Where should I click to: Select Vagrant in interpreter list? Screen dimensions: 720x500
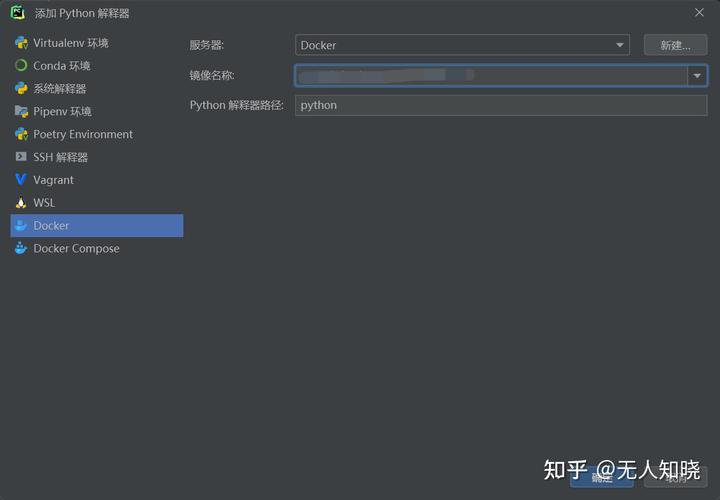[x=97, y=180]
